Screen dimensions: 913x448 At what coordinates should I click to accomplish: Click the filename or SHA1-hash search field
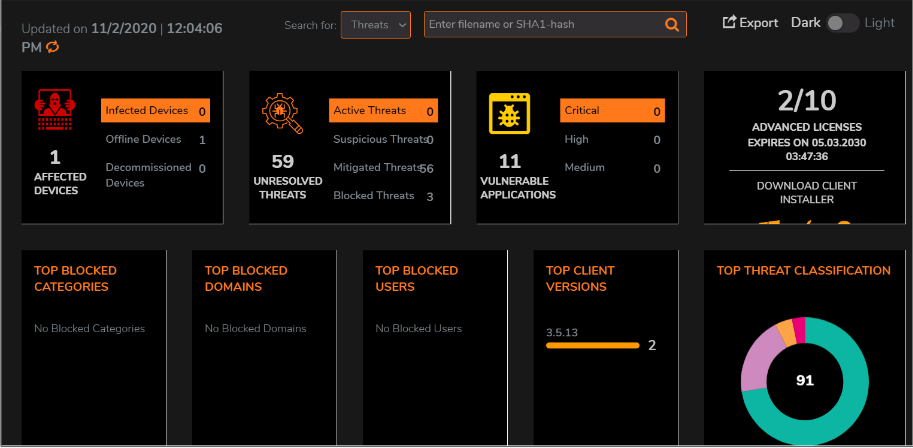[x=555, y=24]
